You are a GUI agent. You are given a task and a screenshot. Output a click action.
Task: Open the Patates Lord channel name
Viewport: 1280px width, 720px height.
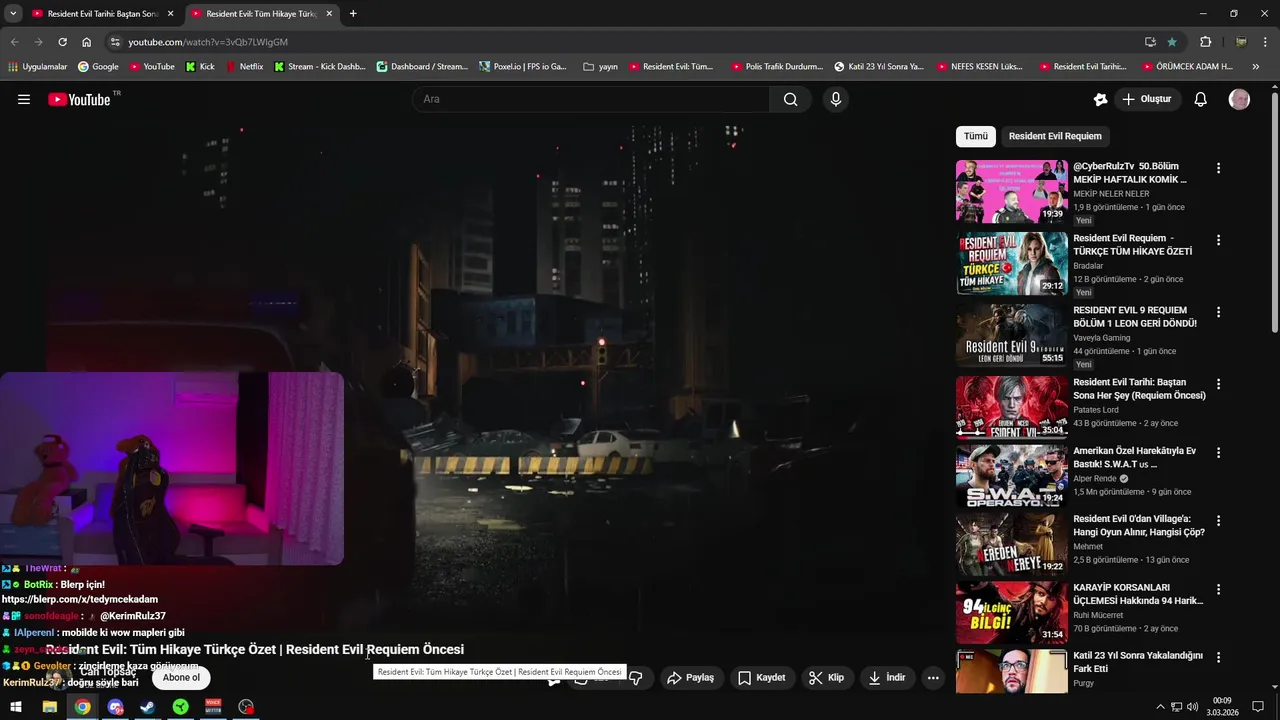(1096, 410)
